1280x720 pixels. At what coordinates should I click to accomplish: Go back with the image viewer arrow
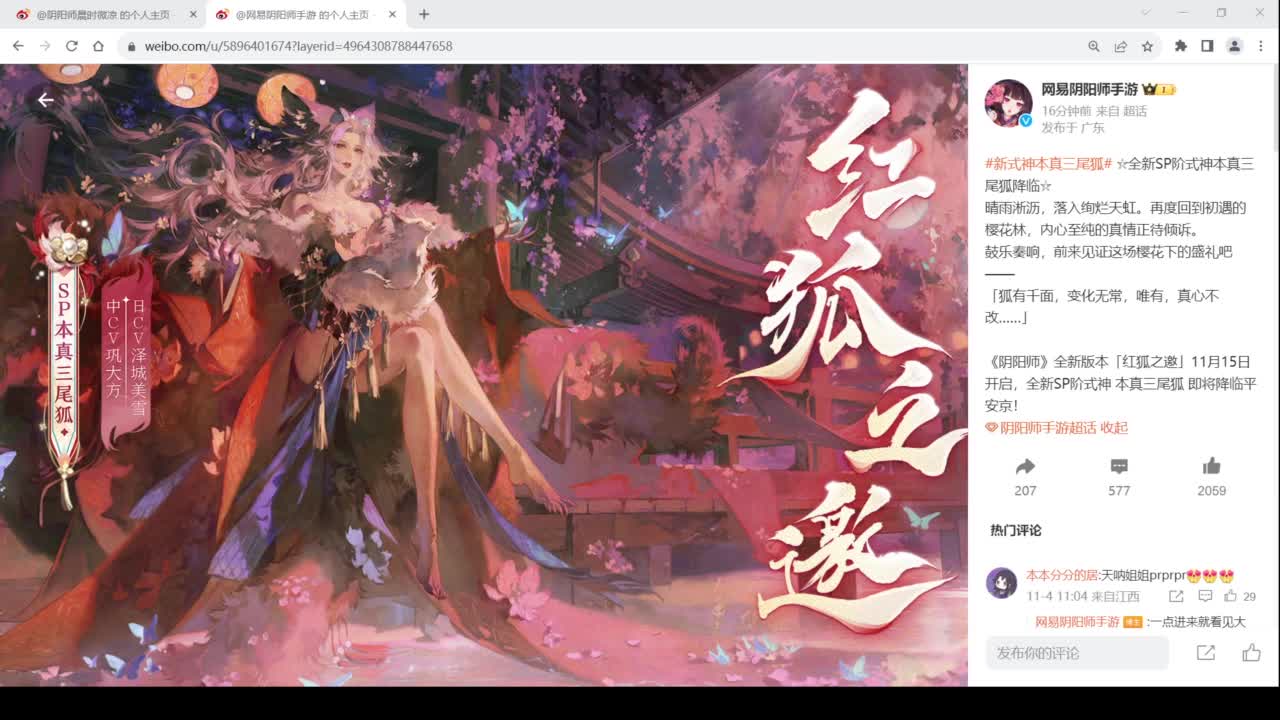(x=45, y=99)
